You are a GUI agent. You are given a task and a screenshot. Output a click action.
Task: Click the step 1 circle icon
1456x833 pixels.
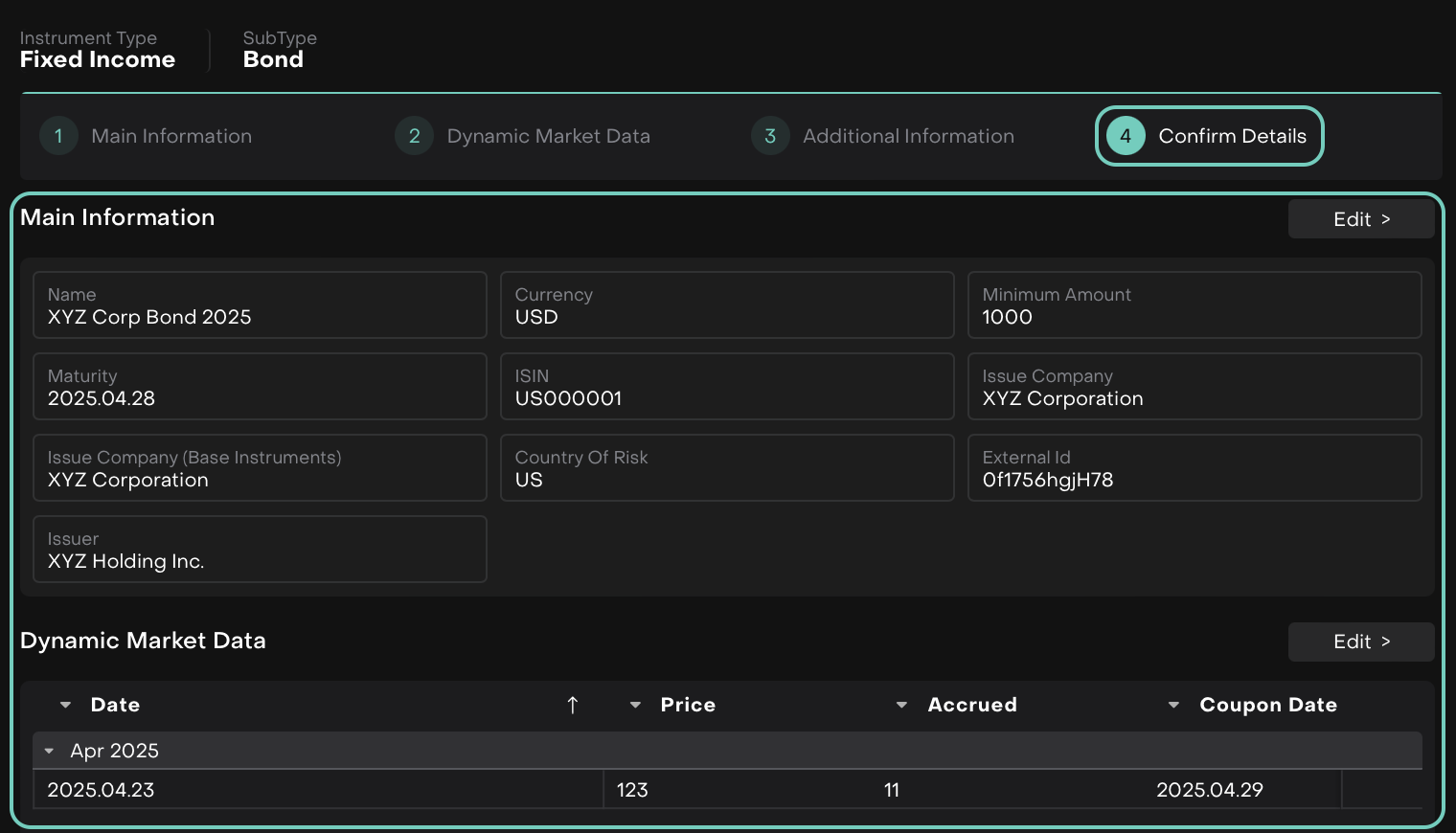(x=58, y=136)
